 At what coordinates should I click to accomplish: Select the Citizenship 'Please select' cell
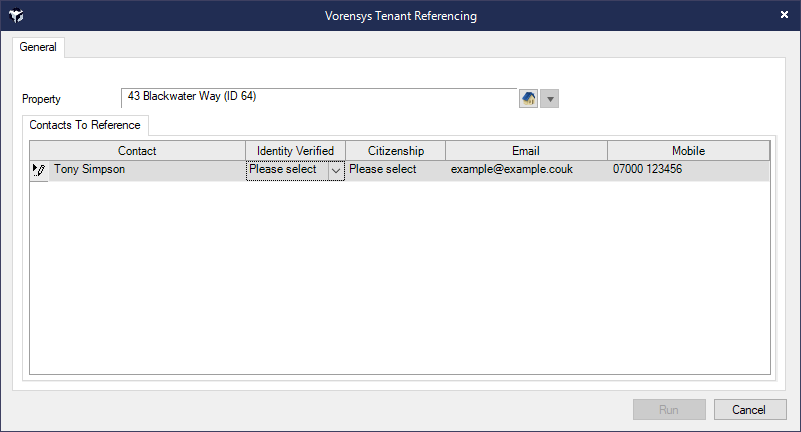395,170
